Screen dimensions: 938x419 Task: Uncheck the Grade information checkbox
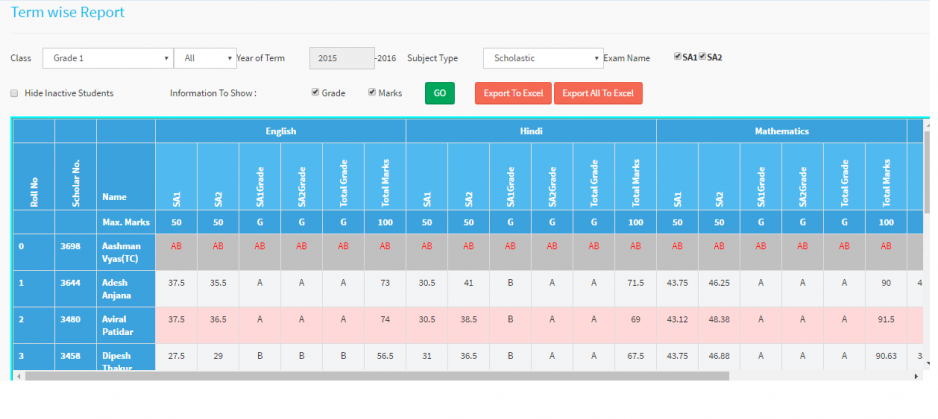coord(315,93)
